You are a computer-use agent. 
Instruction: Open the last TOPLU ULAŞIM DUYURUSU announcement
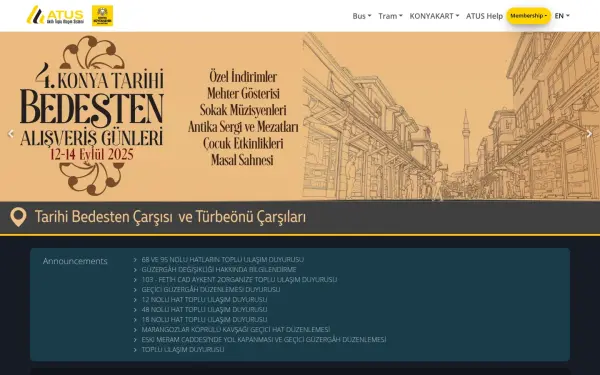point(183,349)
